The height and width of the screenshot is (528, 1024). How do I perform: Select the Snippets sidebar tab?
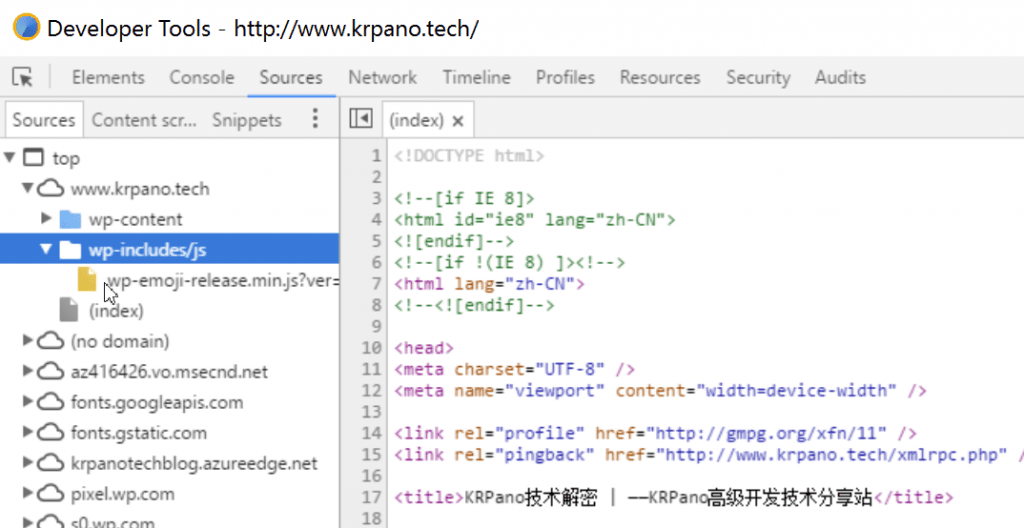[246, 120]
